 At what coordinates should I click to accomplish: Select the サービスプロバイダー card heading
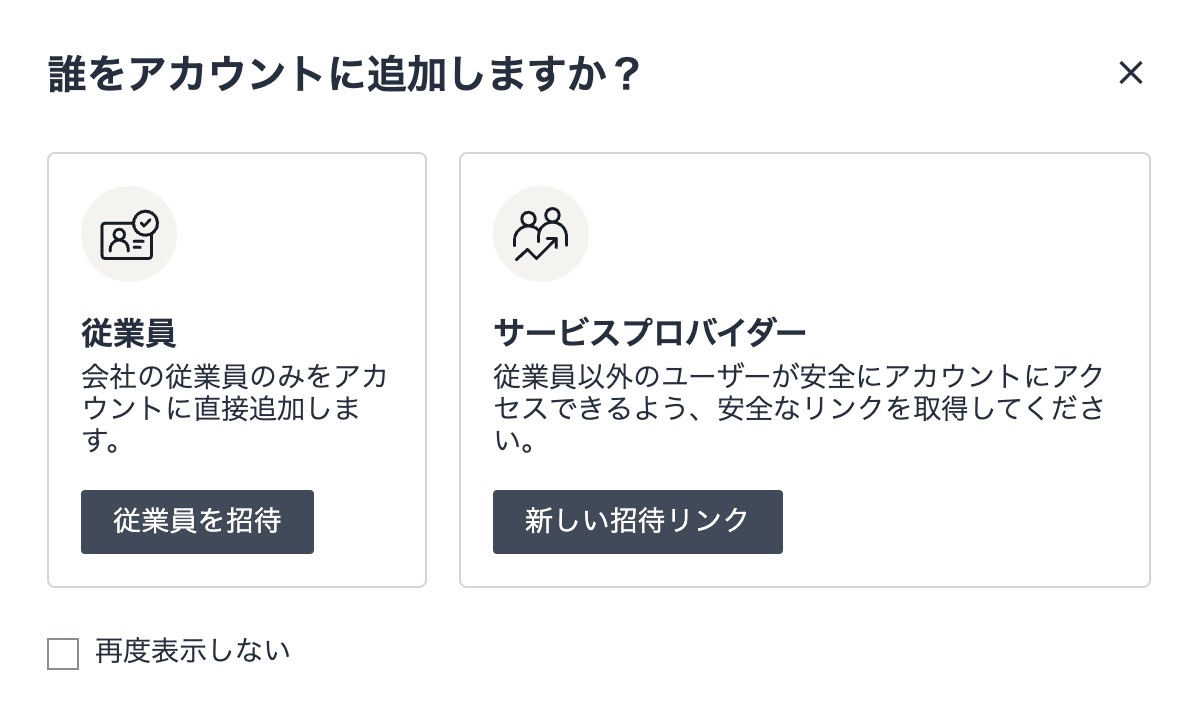649,332
